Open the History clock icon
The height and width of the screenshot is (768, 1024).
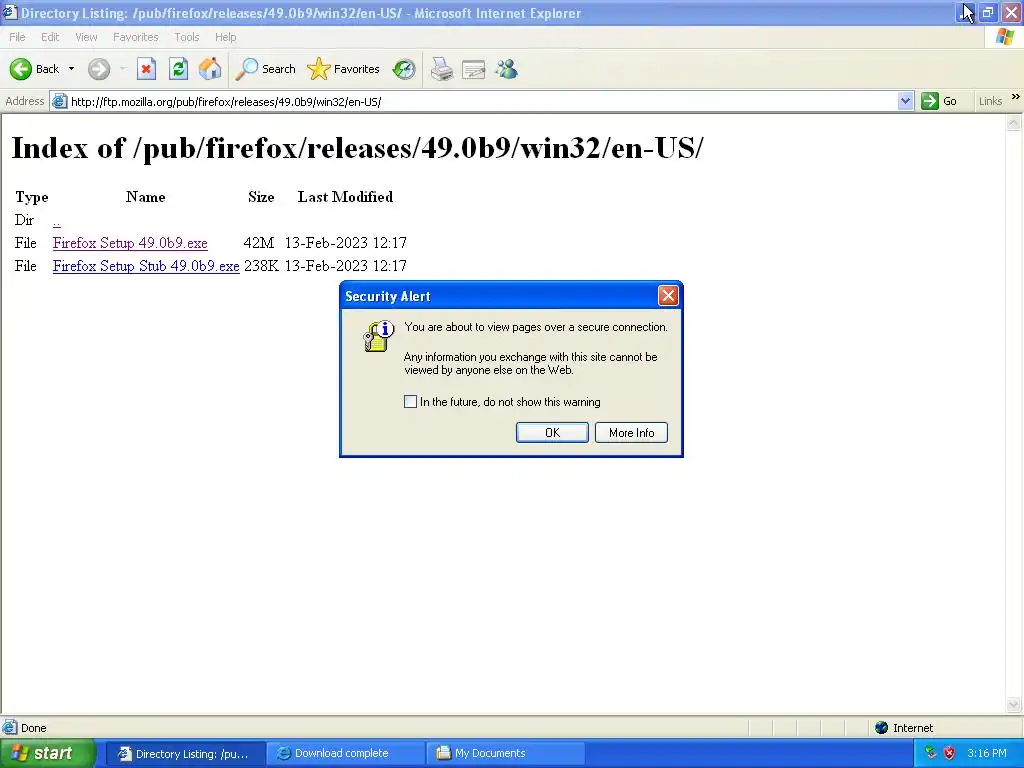click(x=404, y=69)
